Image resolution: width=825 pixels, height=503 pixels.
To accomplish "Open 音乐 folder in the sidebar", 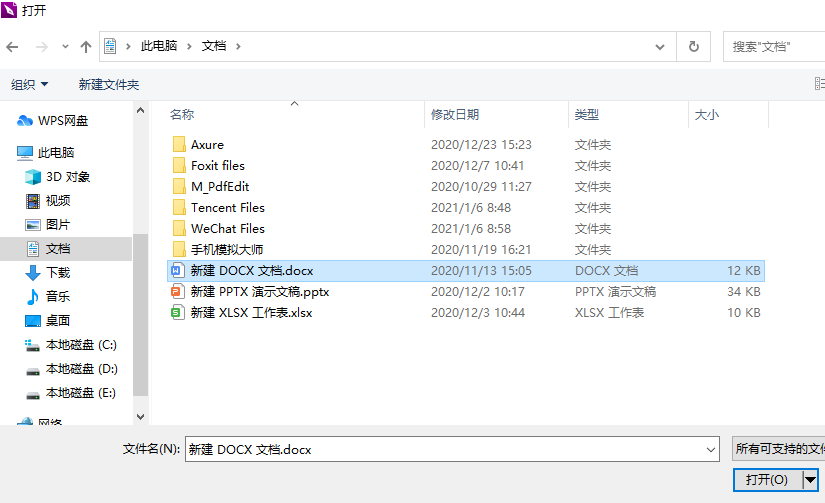I will click(x=48, y=296).
